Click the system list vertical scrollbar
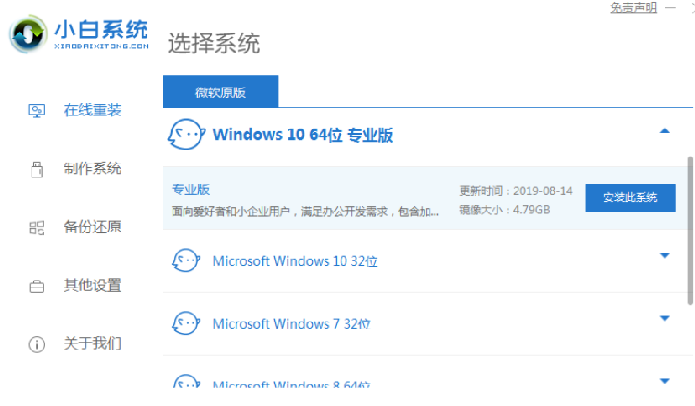Image resolution: width=695 pixels, height=406 pixels. click(x=690, y=230)
